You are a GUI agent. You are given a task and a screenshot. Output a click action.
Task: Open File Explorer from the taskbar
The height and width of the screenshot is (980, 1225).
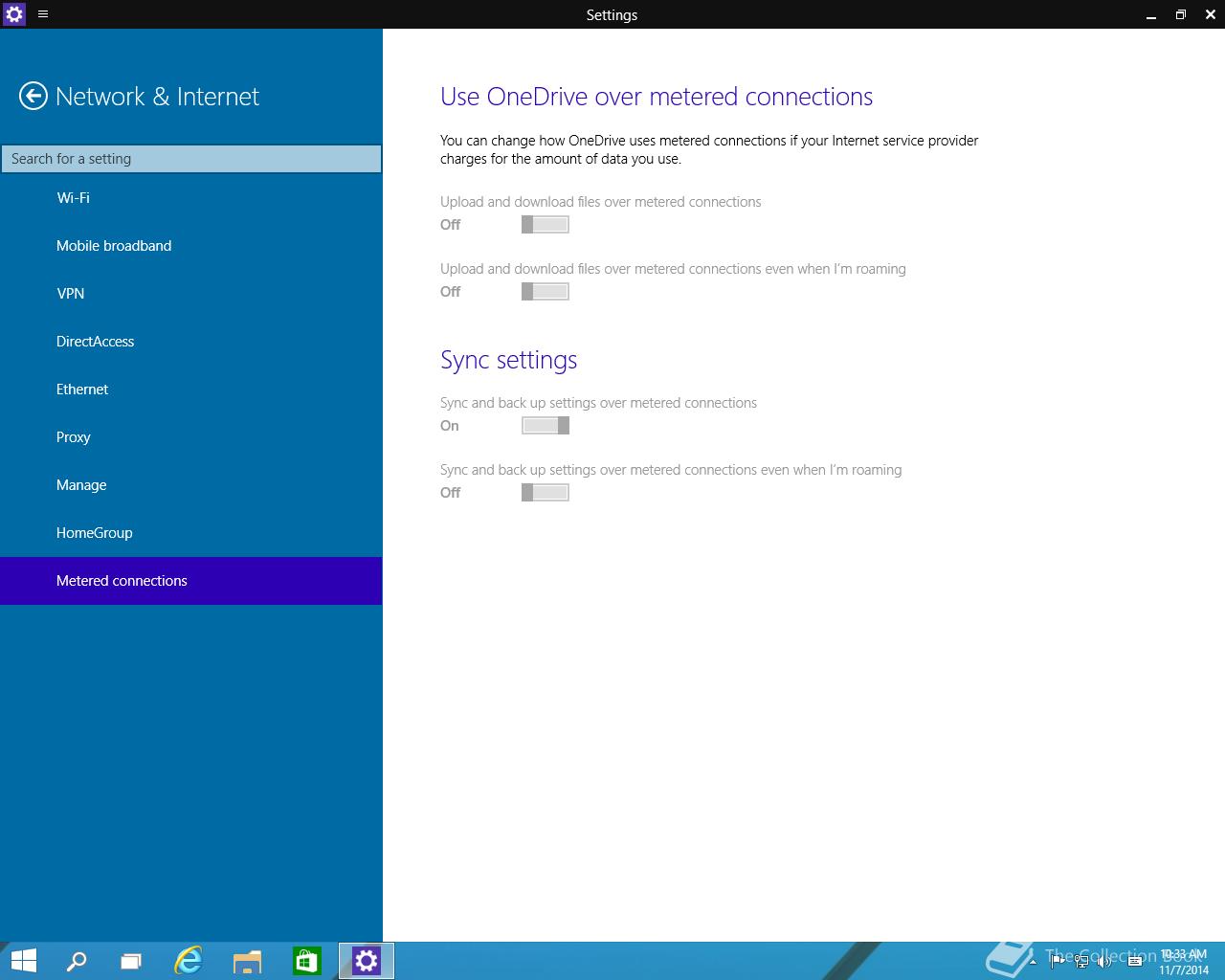(x=248, y=961)
